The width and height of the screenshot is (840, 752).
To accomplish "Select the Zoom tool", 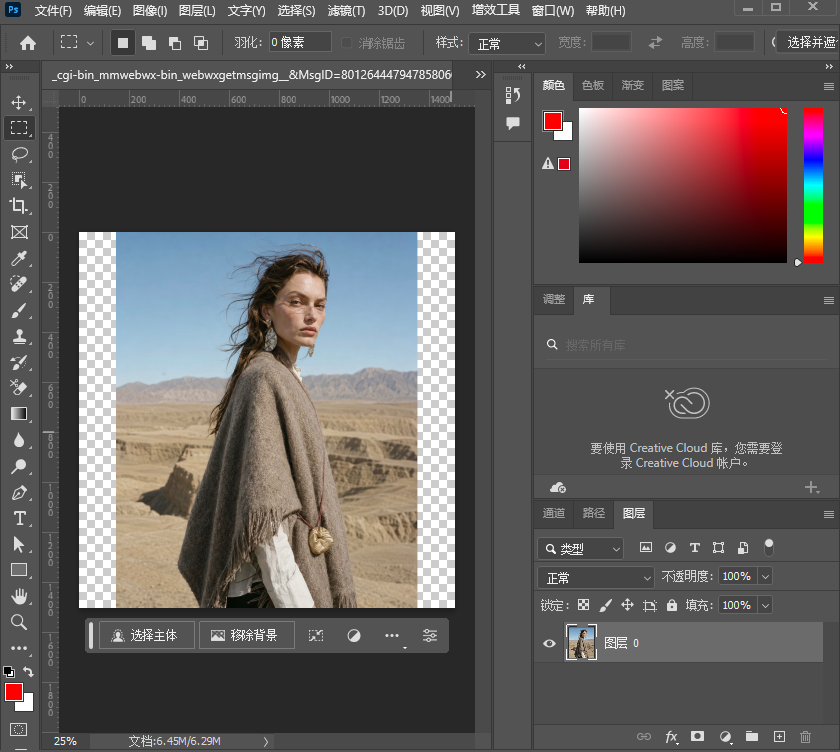I will 19,622.
